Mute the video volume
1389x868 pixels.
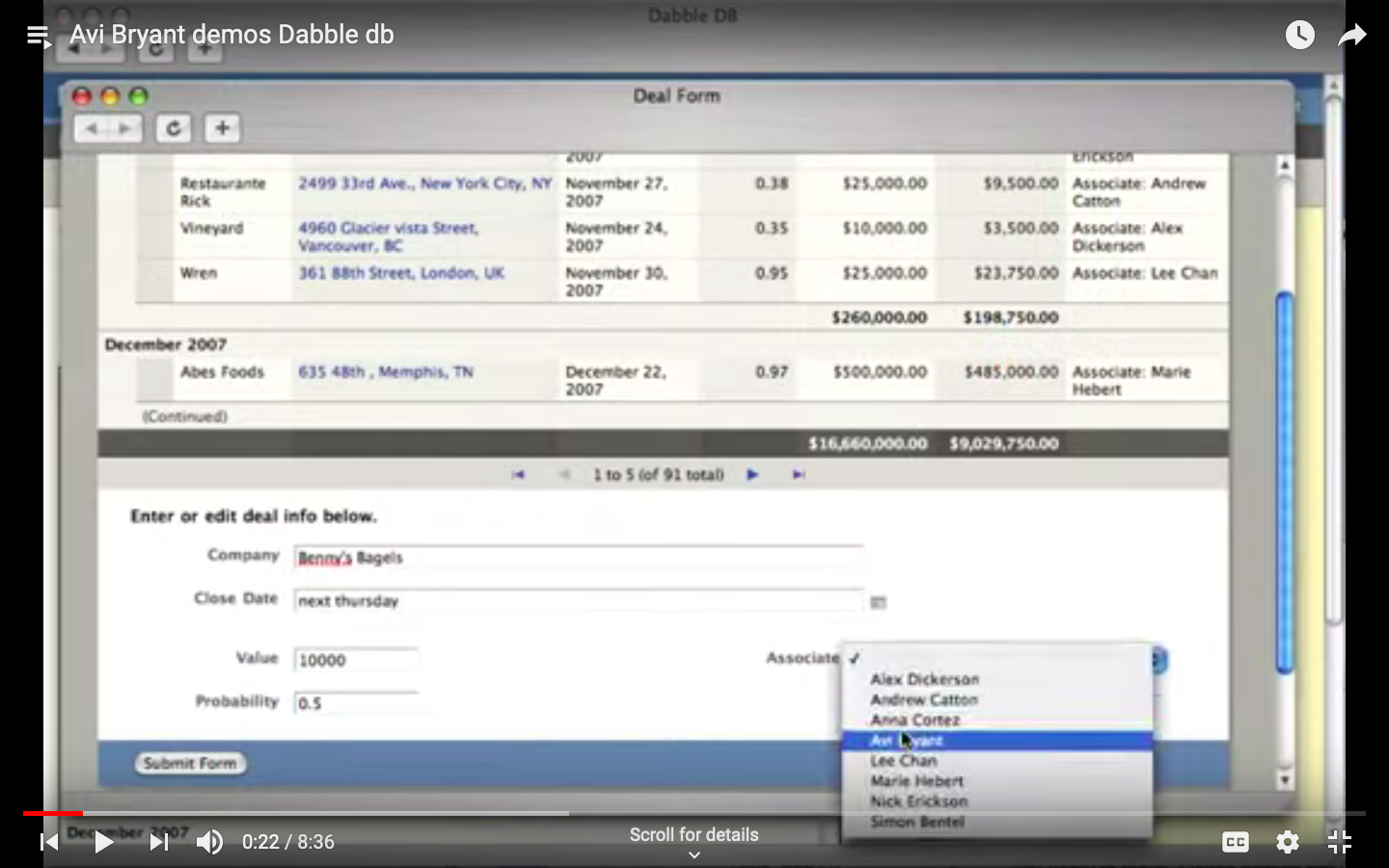pyautogui.click(x=209, y=842)
